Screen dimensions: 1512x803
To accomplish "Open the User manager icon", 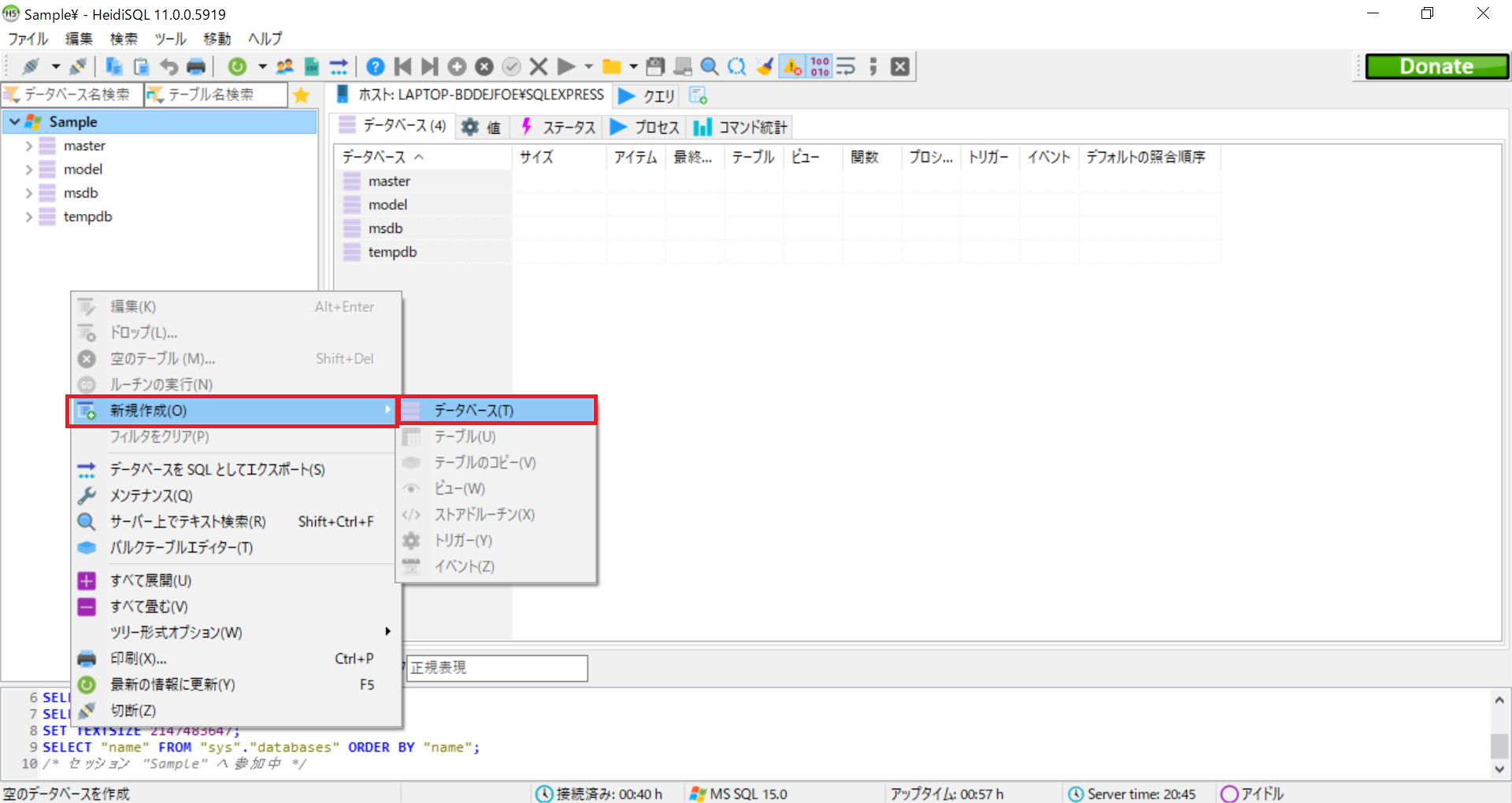I will point(284,66).
